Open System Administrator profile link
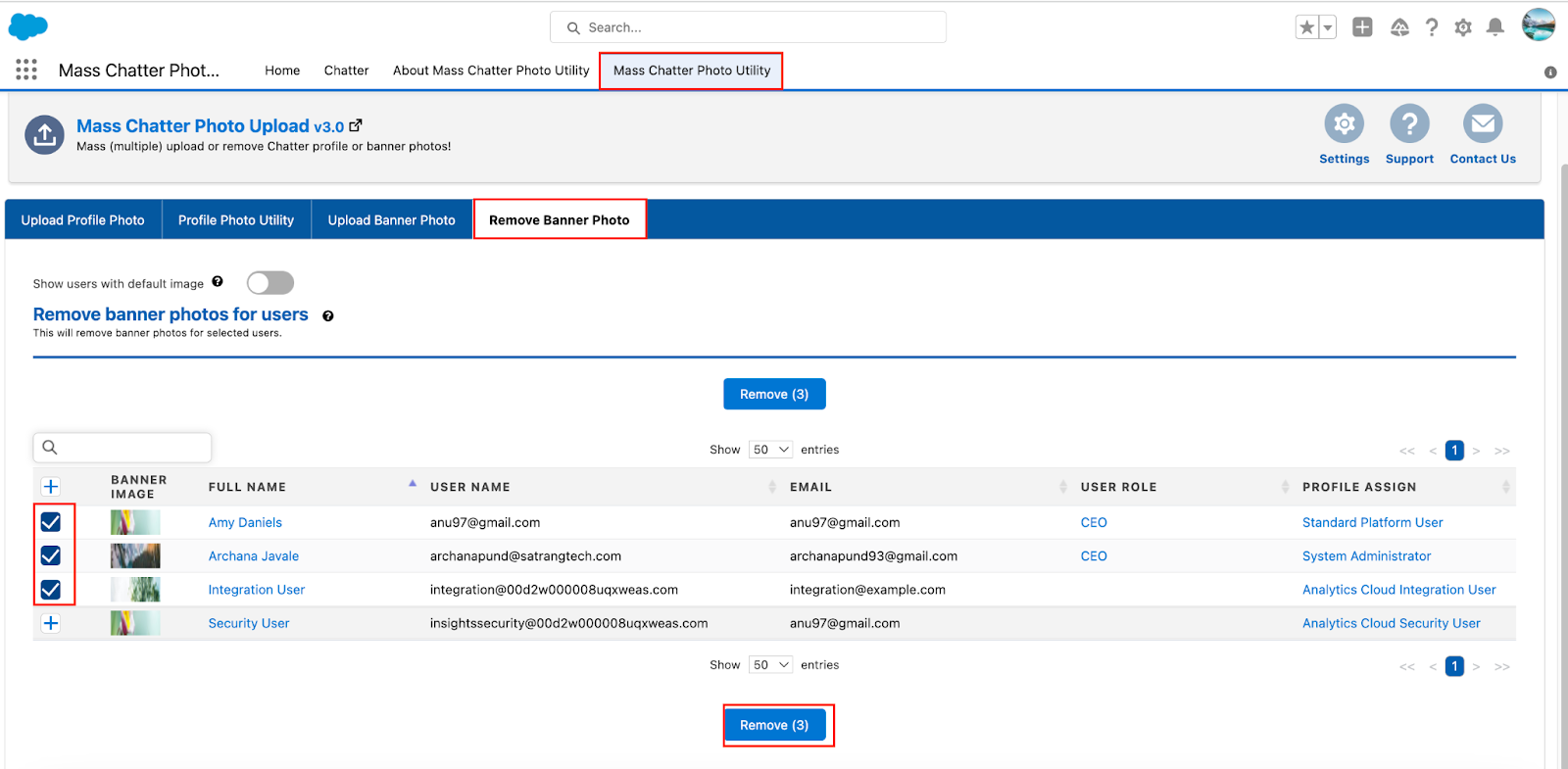Viewport: 1568px width, 769px height. pos(1366,555)
